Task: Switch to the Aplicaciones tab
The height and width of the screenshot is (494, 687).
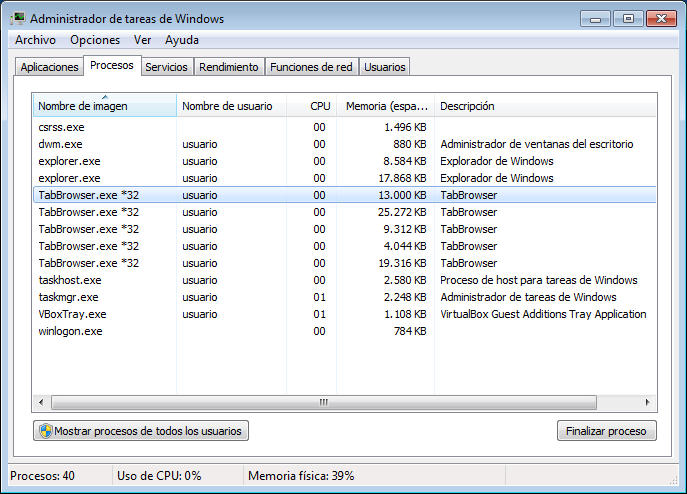Action: [50, 67]
